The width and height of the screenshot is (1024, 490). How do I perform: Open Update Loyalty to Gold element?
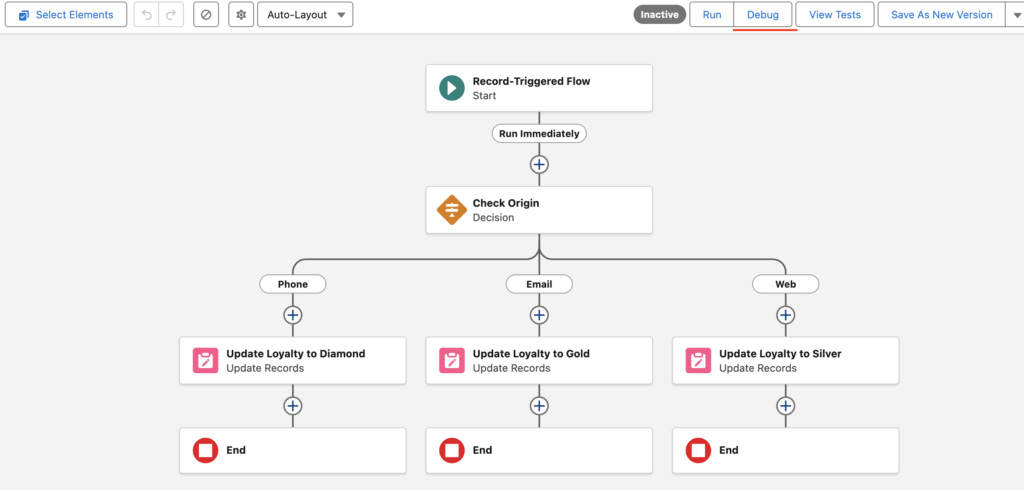click(x=539, y=361)
